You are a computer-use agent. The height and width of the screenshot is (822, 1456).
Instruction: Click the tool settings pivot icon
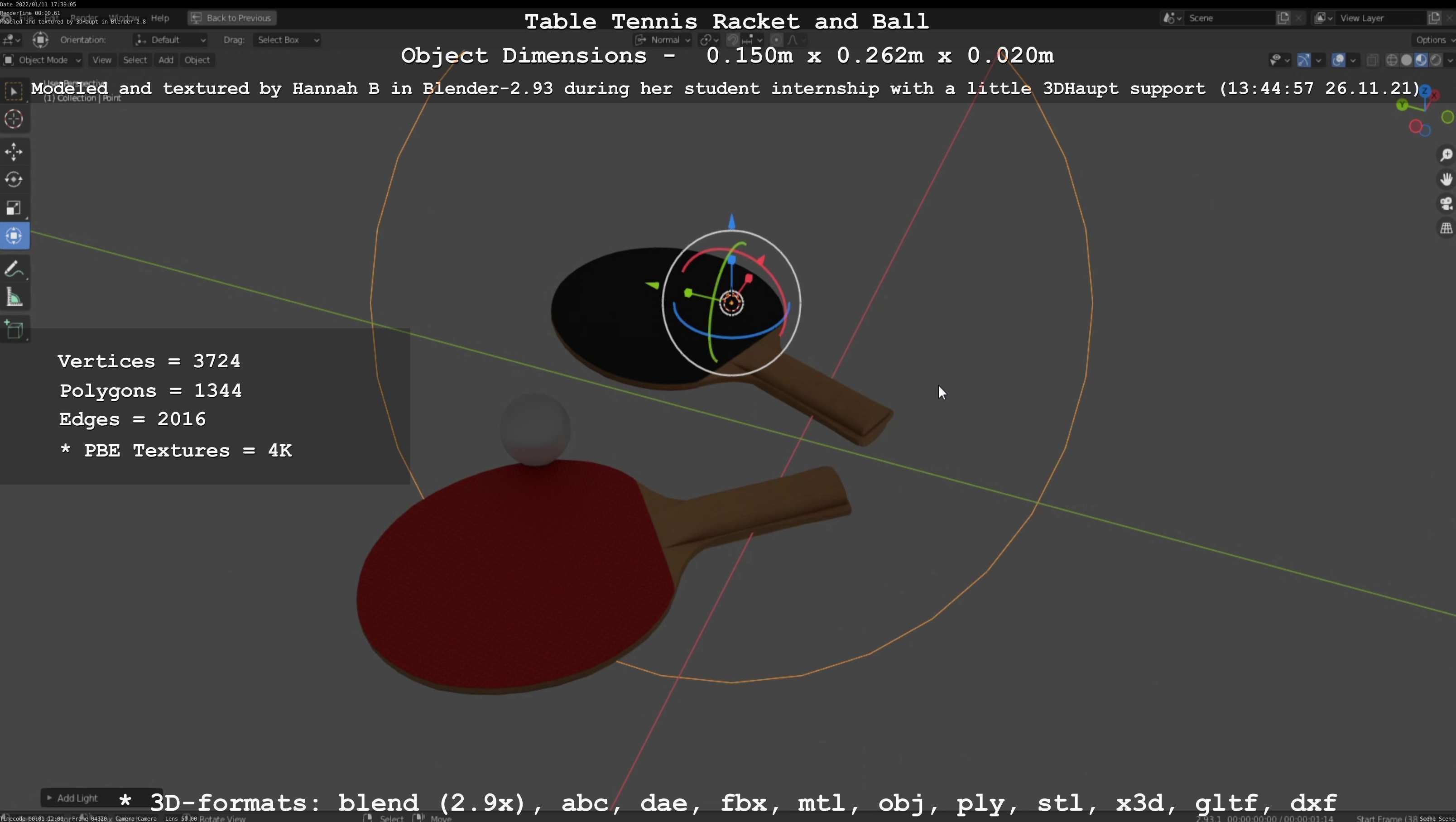[x=40, y=39]
